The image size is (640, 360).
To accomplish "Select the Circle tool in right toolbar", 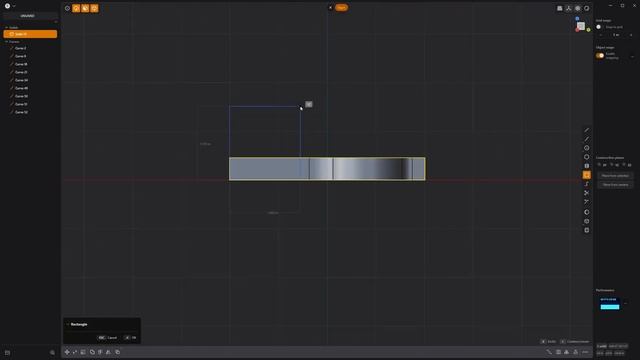I will [x=587, y=148].
